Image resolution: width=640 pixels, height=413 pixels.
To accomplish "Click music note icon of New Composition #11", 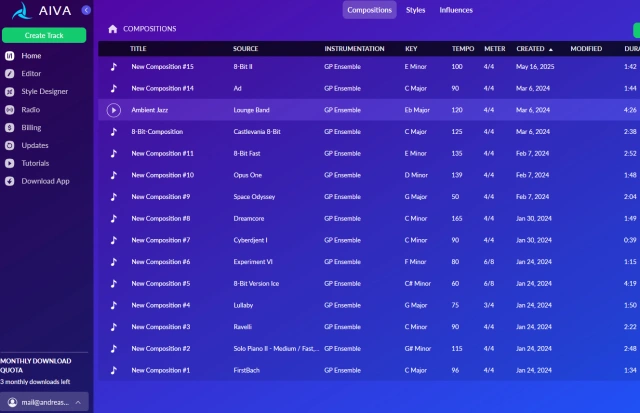I will (114, 153).
